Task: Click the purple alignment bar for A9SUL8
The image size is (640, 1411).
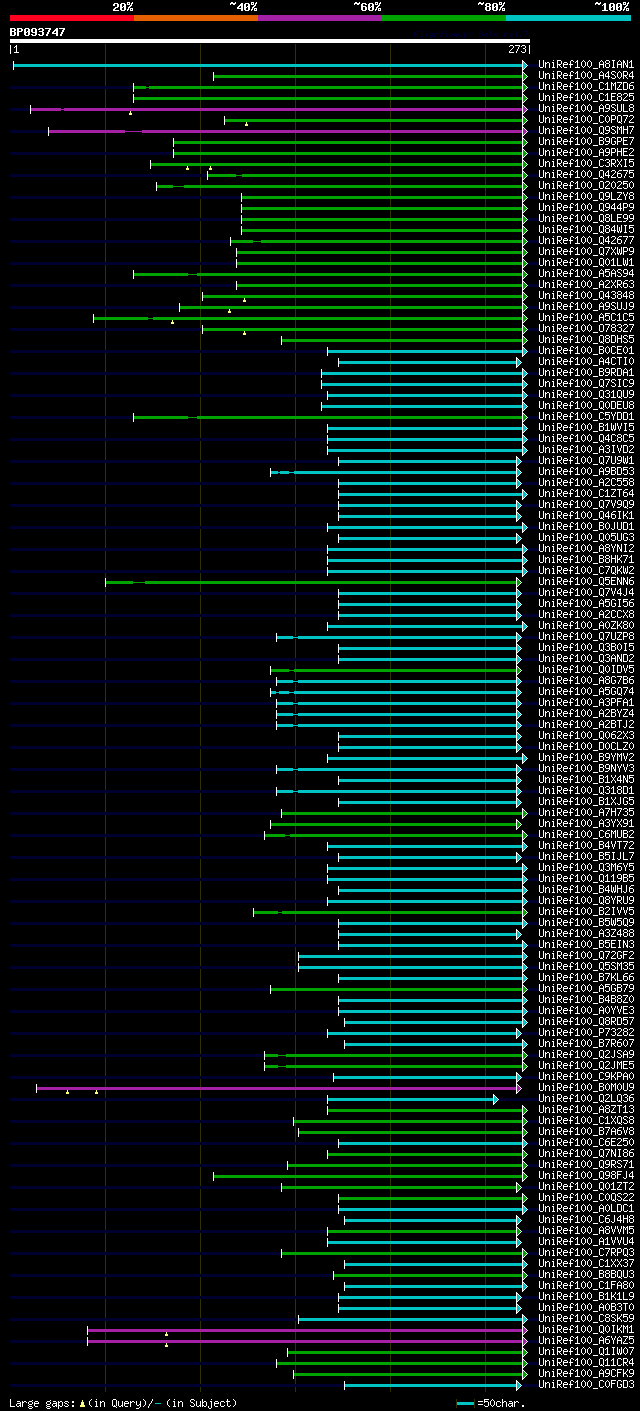Action: (x=278, y=109)
